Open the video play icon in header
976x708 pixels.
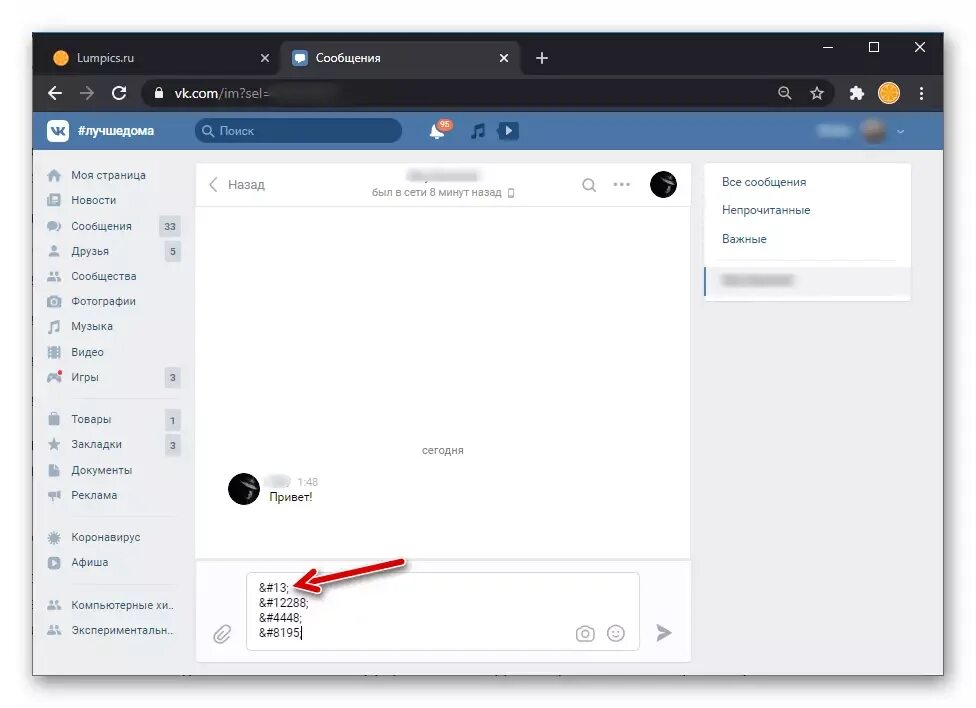tap(509, 131)
